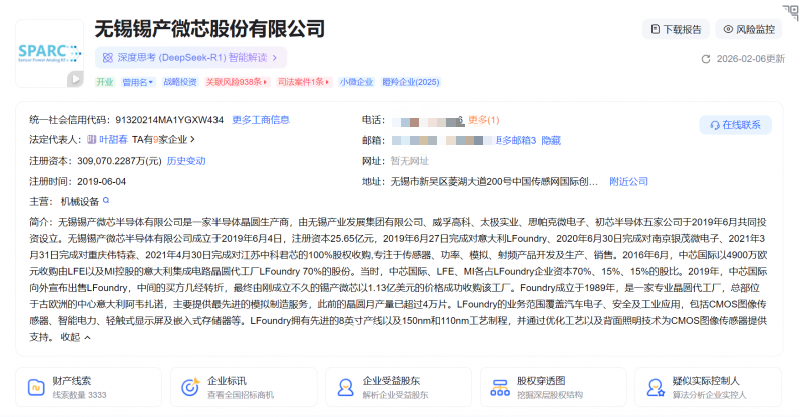Play the SPARC company logo video

tap(76, 79)
